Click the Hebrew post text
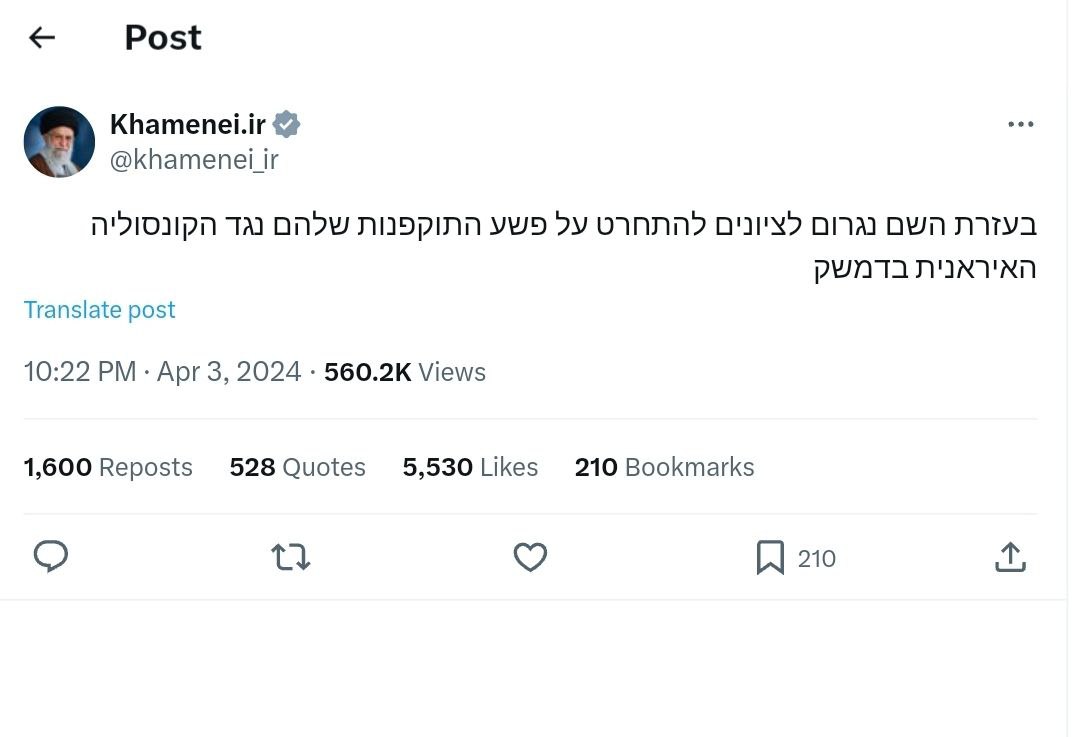1080x737 pixels. point(564,246)
